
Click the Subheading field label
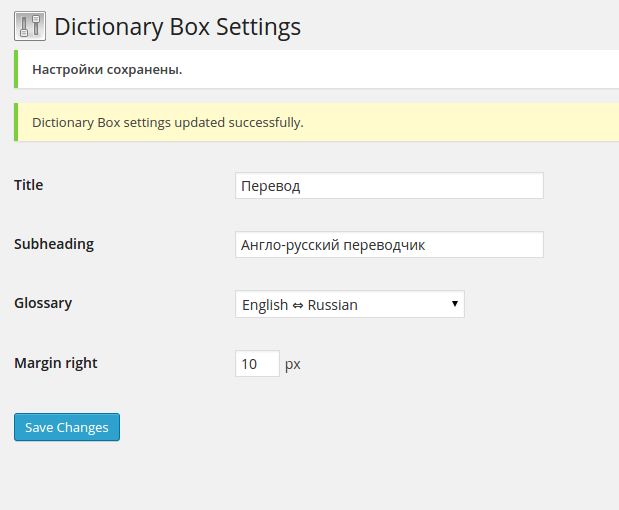(x=54, y=244)
